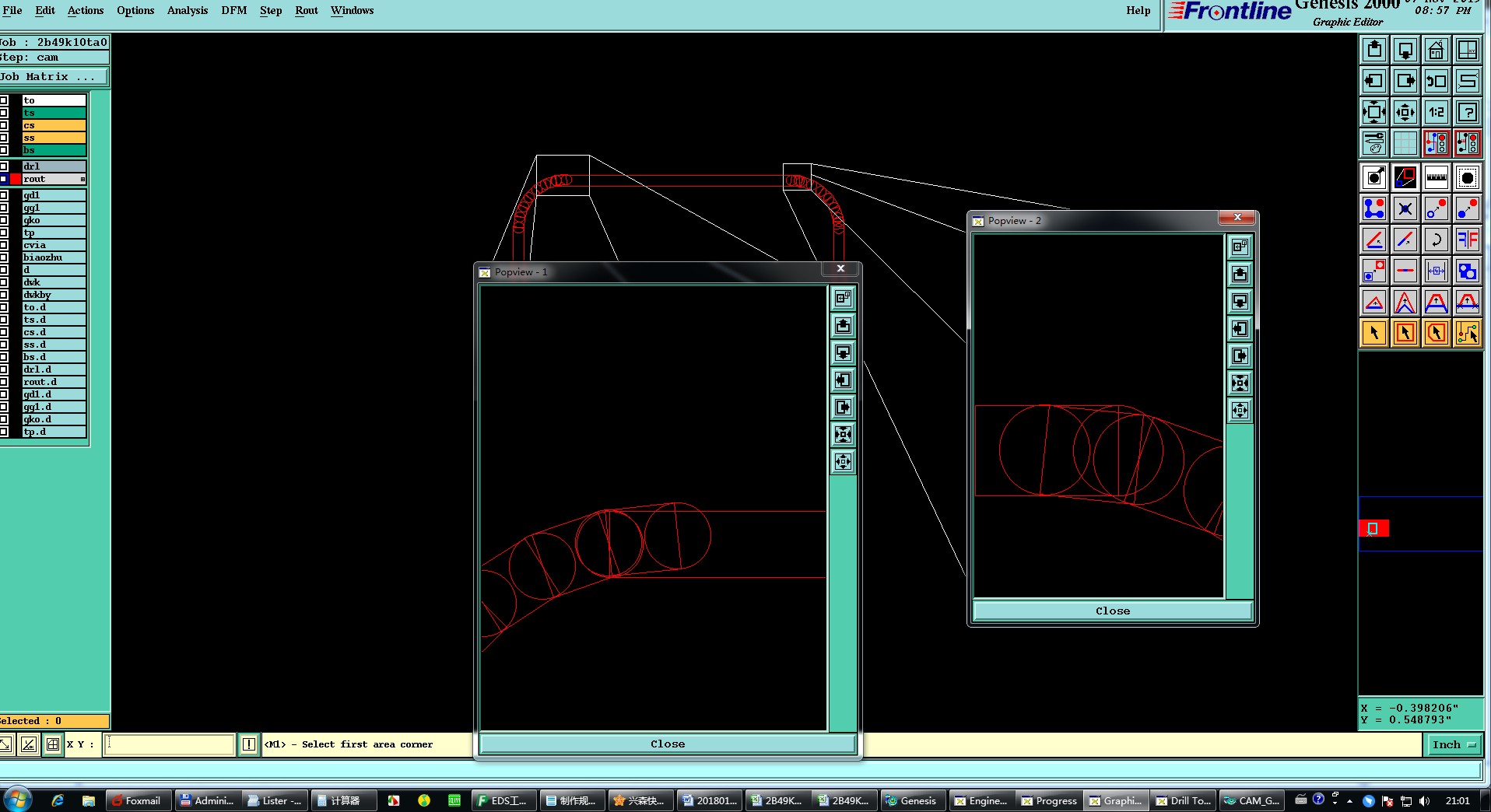Click the zoom out icon in Popview - 2
Screen dimensions: 1491x812
click(1240, 383)
